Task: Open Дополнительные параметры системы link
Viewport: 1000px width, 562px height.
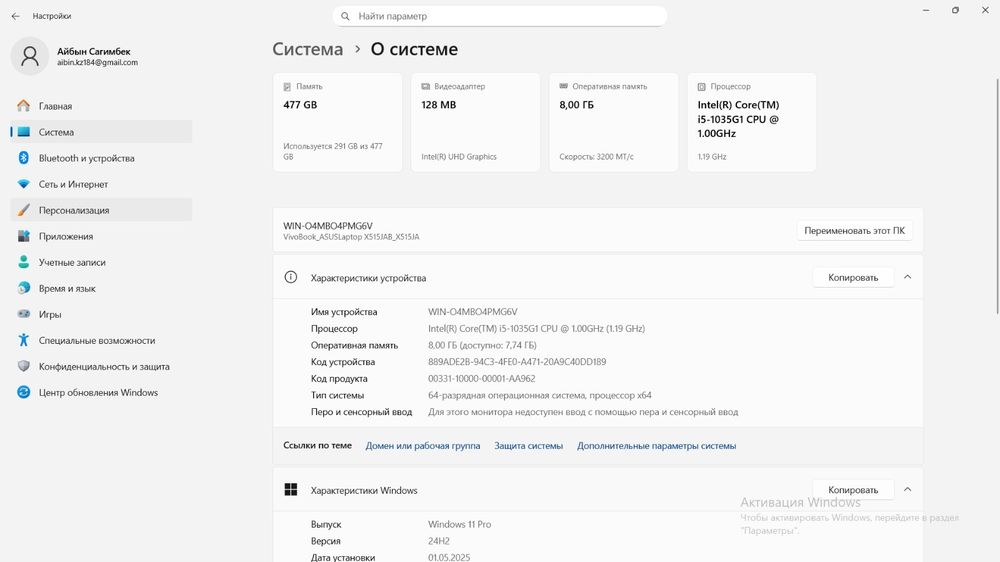Action: (x=656, y=446)
